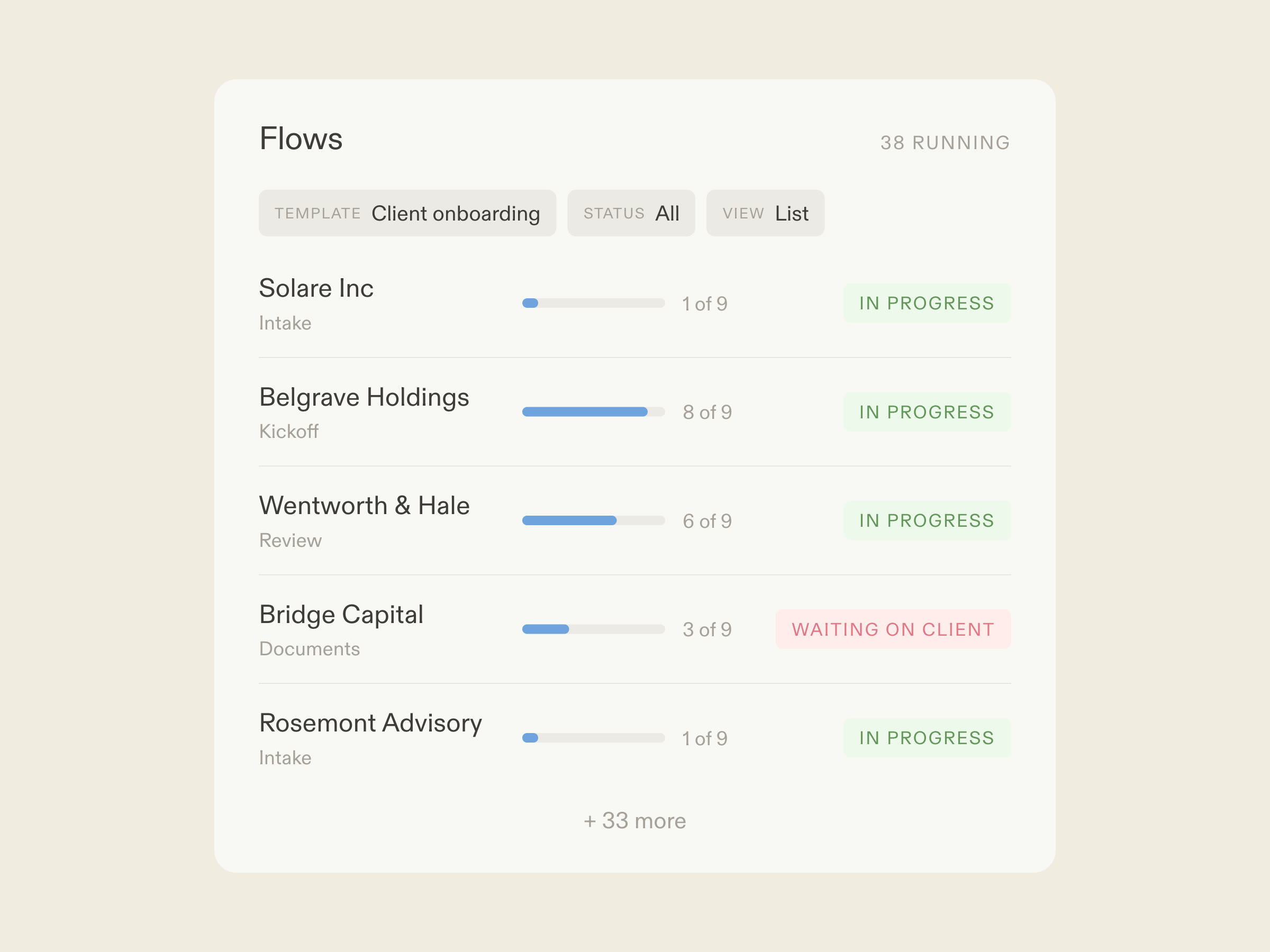The image size is (1270, 952).
Task: Click In Progress badge for Rosemont Advisory
Action: point(927,738)
